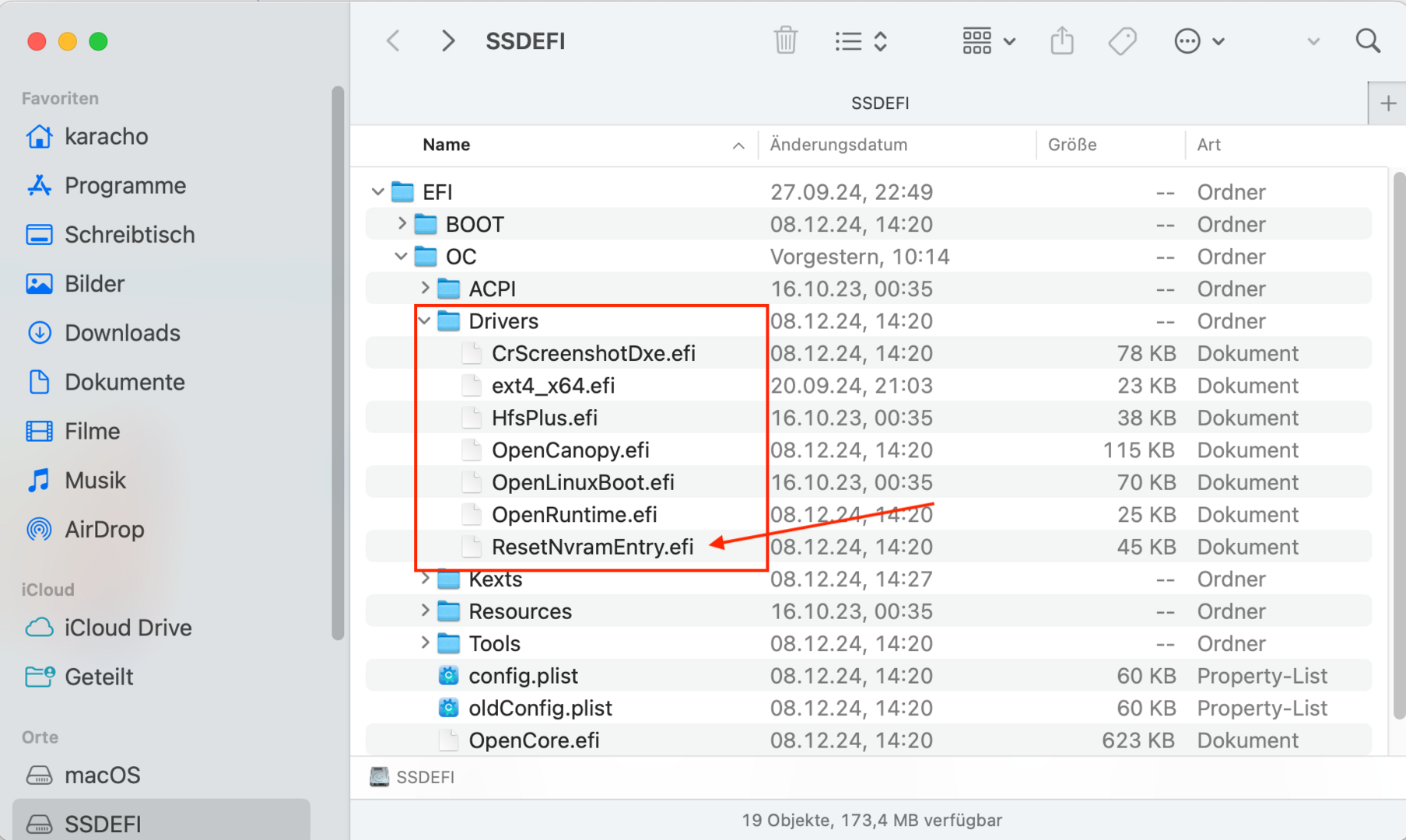This screenshot has height=840, width=1406.
Task: Open Bilder in sidebar
Action: click(x=75, y=284)
